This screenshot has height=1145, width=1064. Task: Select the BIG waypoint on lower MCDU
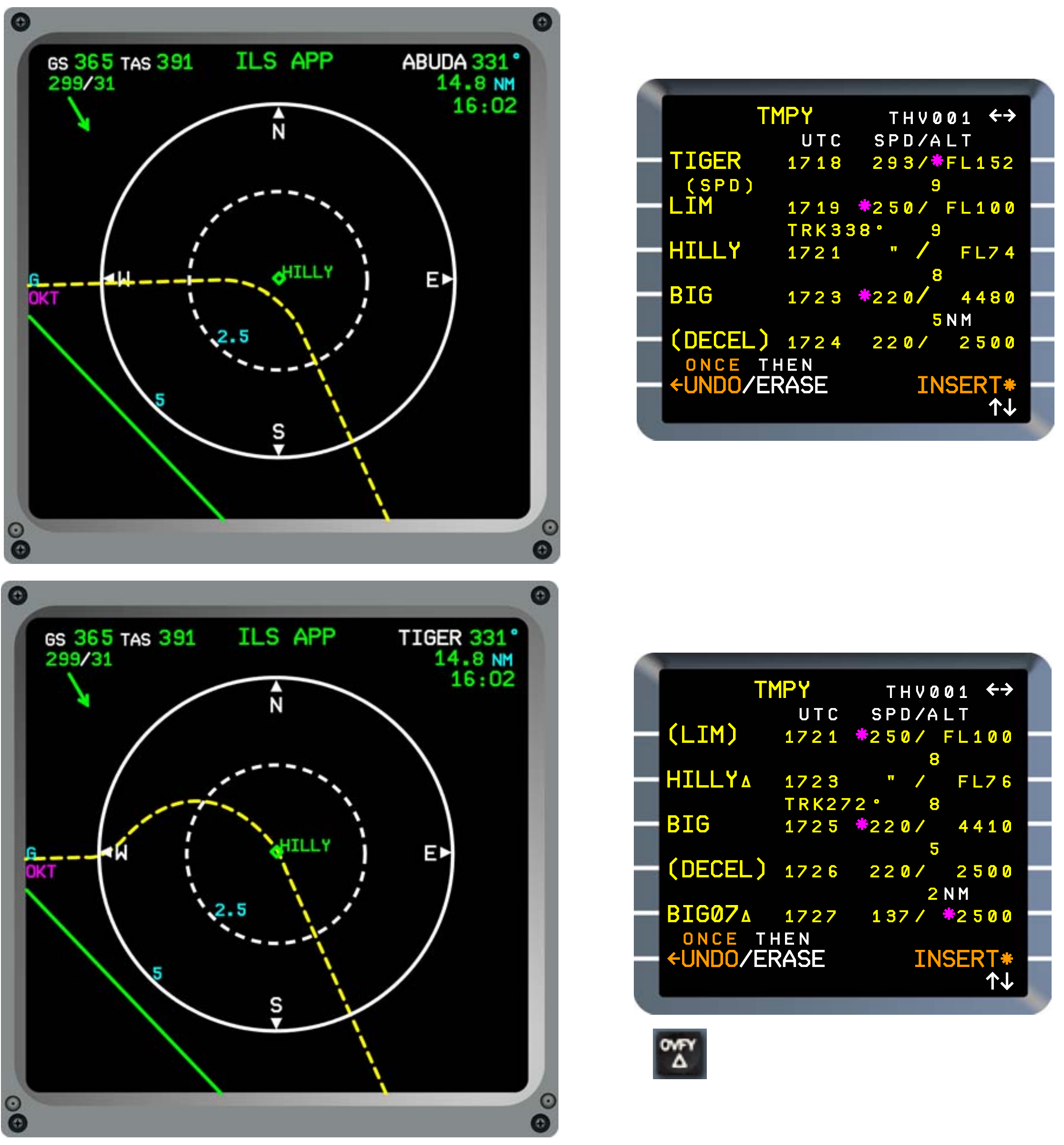(x=688, y=825)
